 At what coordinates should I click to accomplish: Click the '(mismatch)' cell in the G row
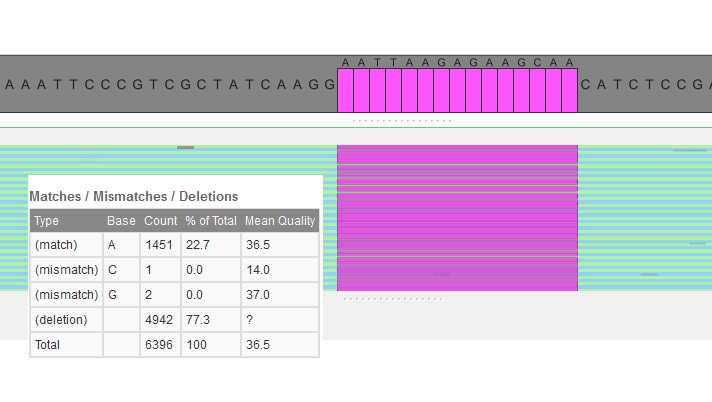pos(66,295)
